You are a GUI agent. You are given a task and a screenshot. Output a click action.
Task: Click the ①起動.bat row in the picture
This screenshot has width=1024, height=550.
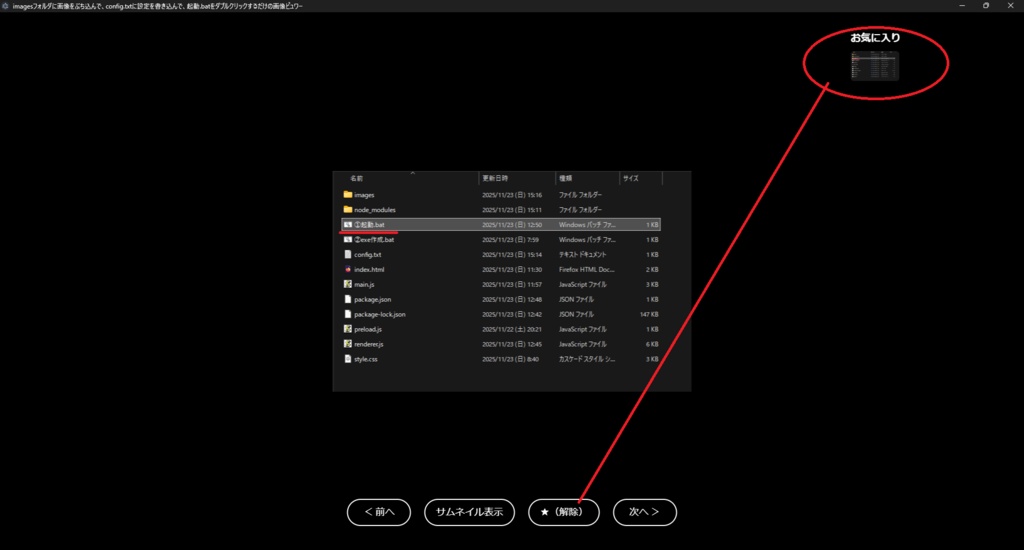click(x=501, y=225)
